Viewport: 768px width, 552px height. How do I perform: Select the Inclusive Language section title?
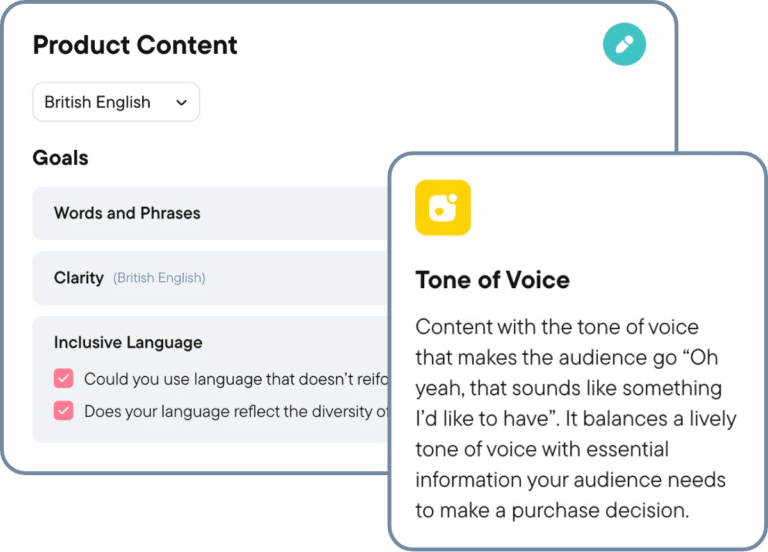pos(128,342)
